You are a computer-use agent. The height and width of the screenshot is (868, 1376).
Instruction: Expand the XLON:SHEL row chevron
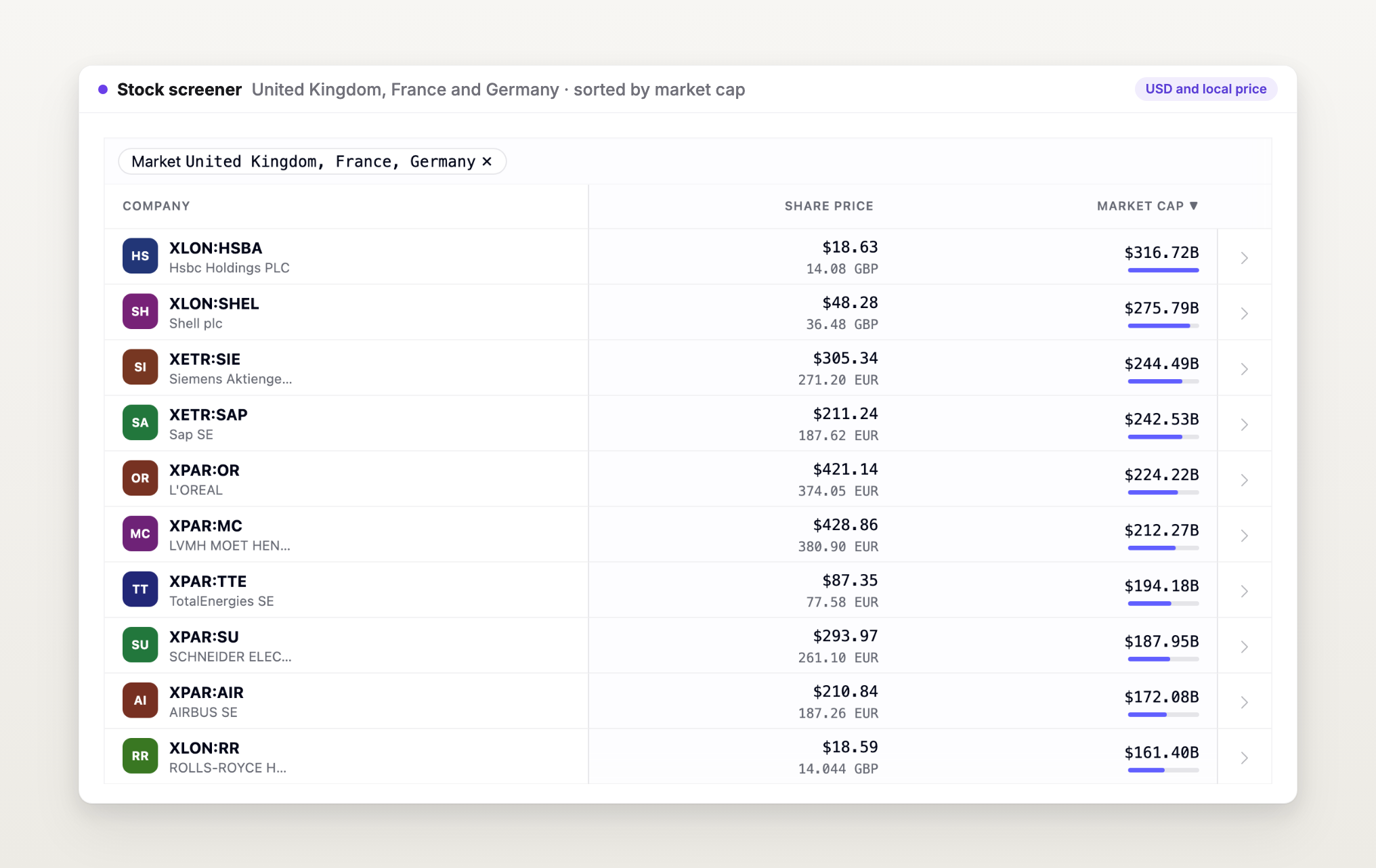[1245, 313]
